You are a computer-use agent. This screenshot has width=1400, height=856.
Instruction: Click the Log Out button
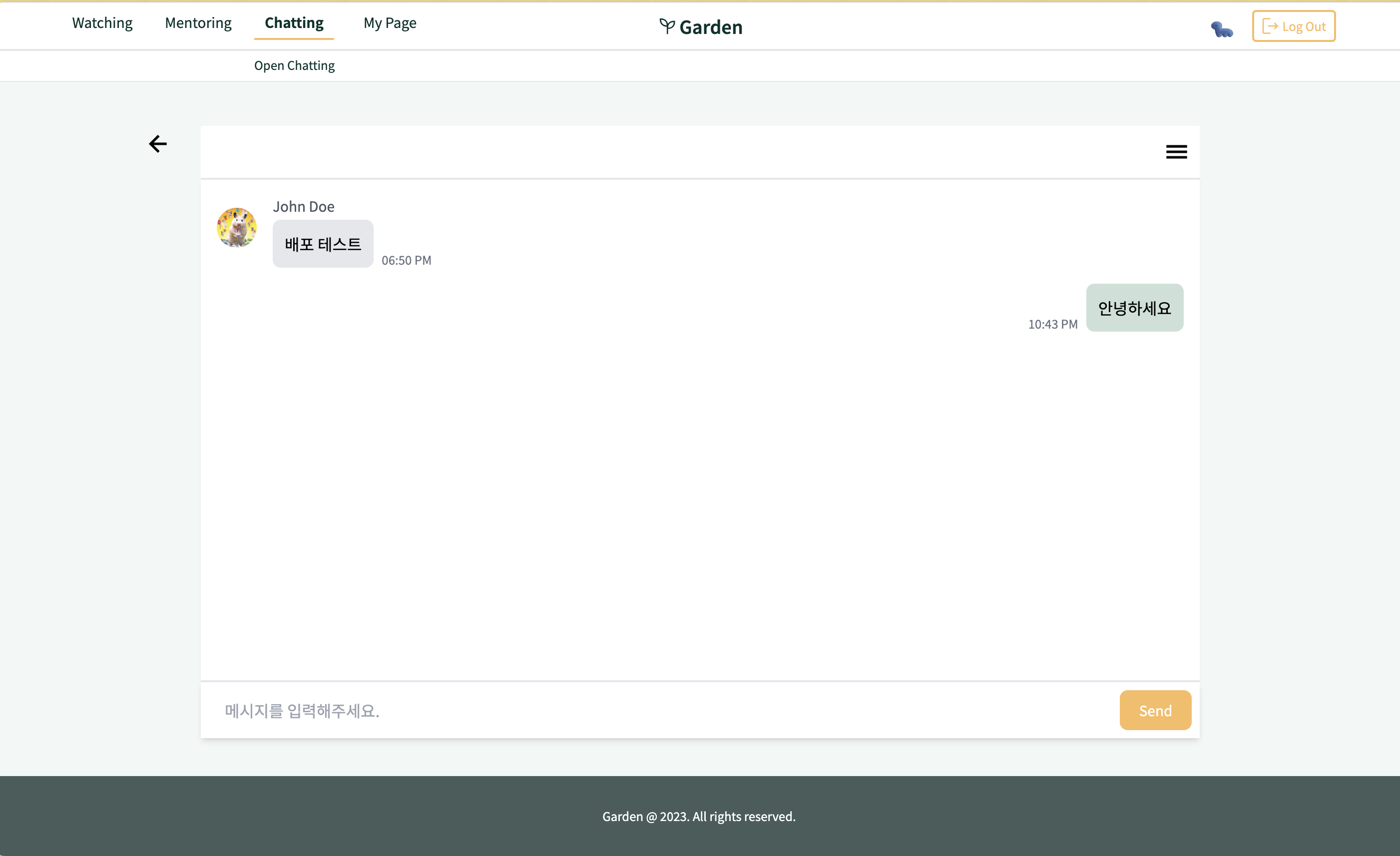[x=1294, y=25]
